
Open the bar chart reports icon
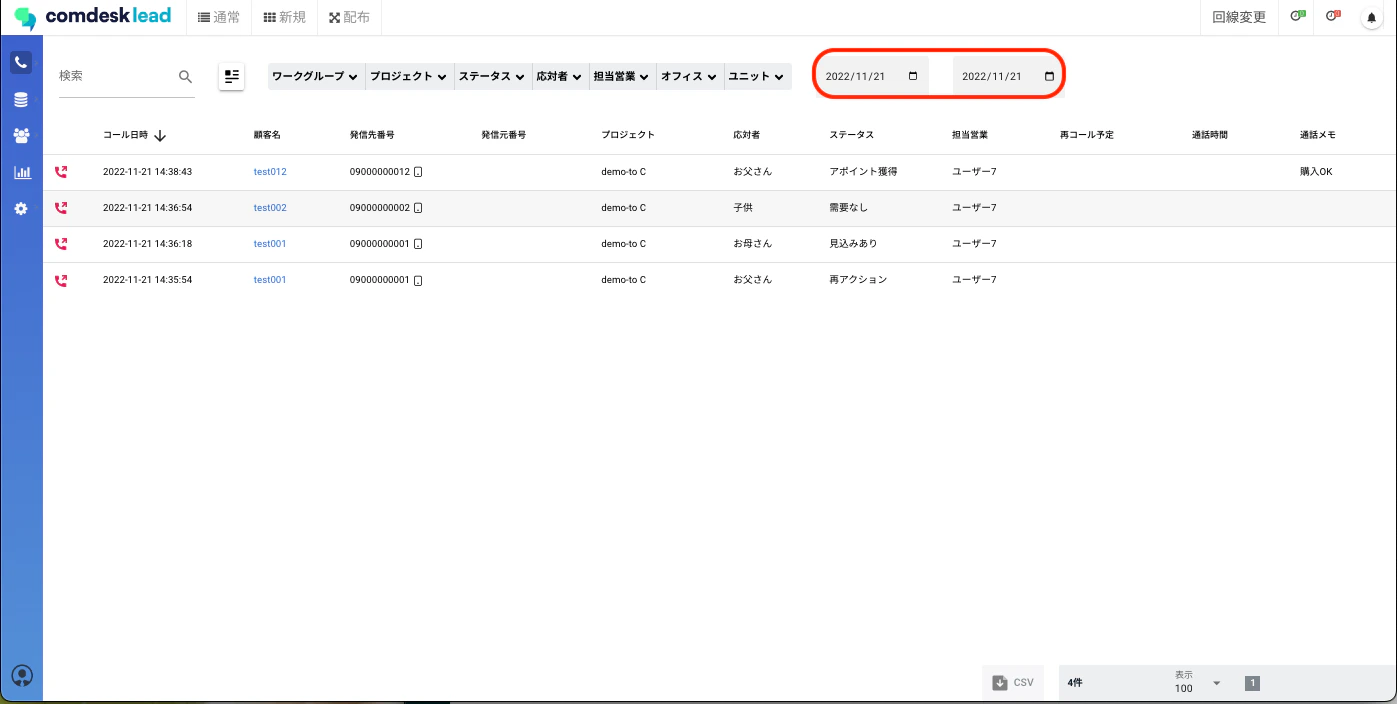[x=21, y=172]
